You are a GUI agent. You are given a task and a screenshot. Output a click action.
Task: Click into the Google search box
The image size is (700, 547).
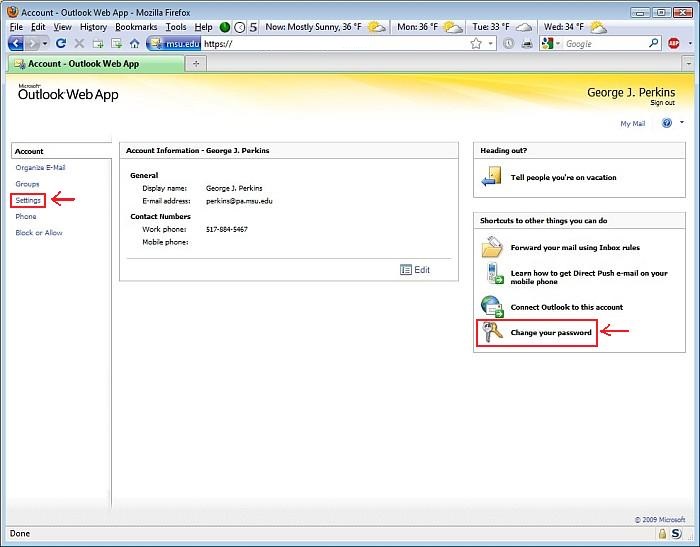click(x=605, y=43)
